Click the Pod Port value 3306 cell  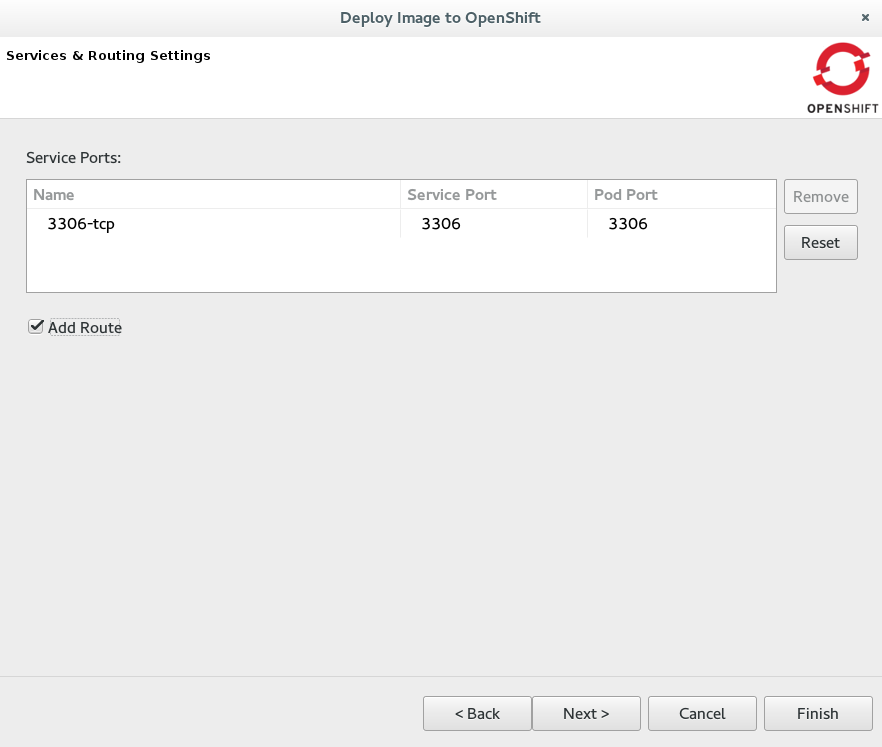[x=628, y=224]
